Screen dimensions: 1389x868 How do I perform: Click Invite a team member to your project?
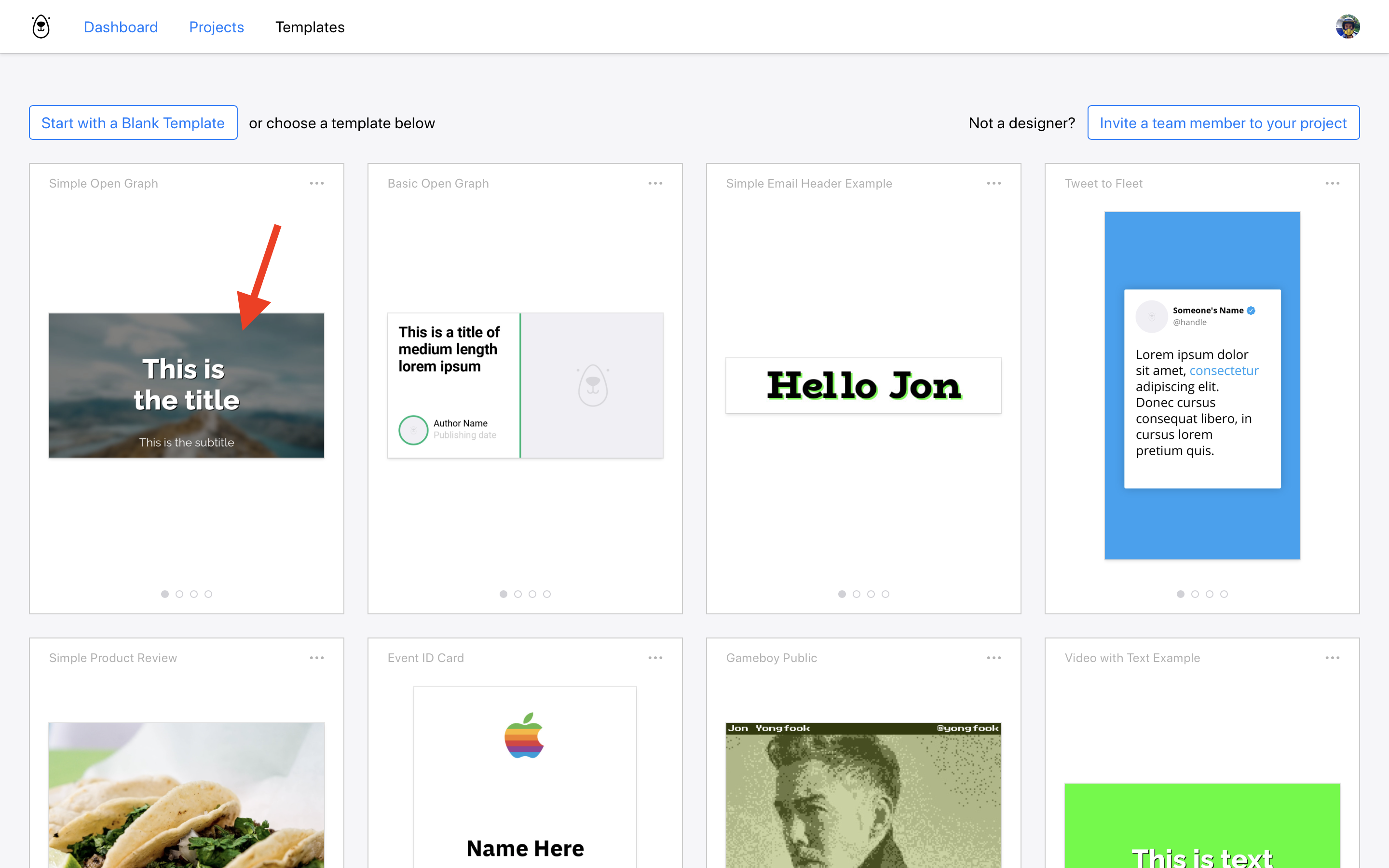[1223, 123]
